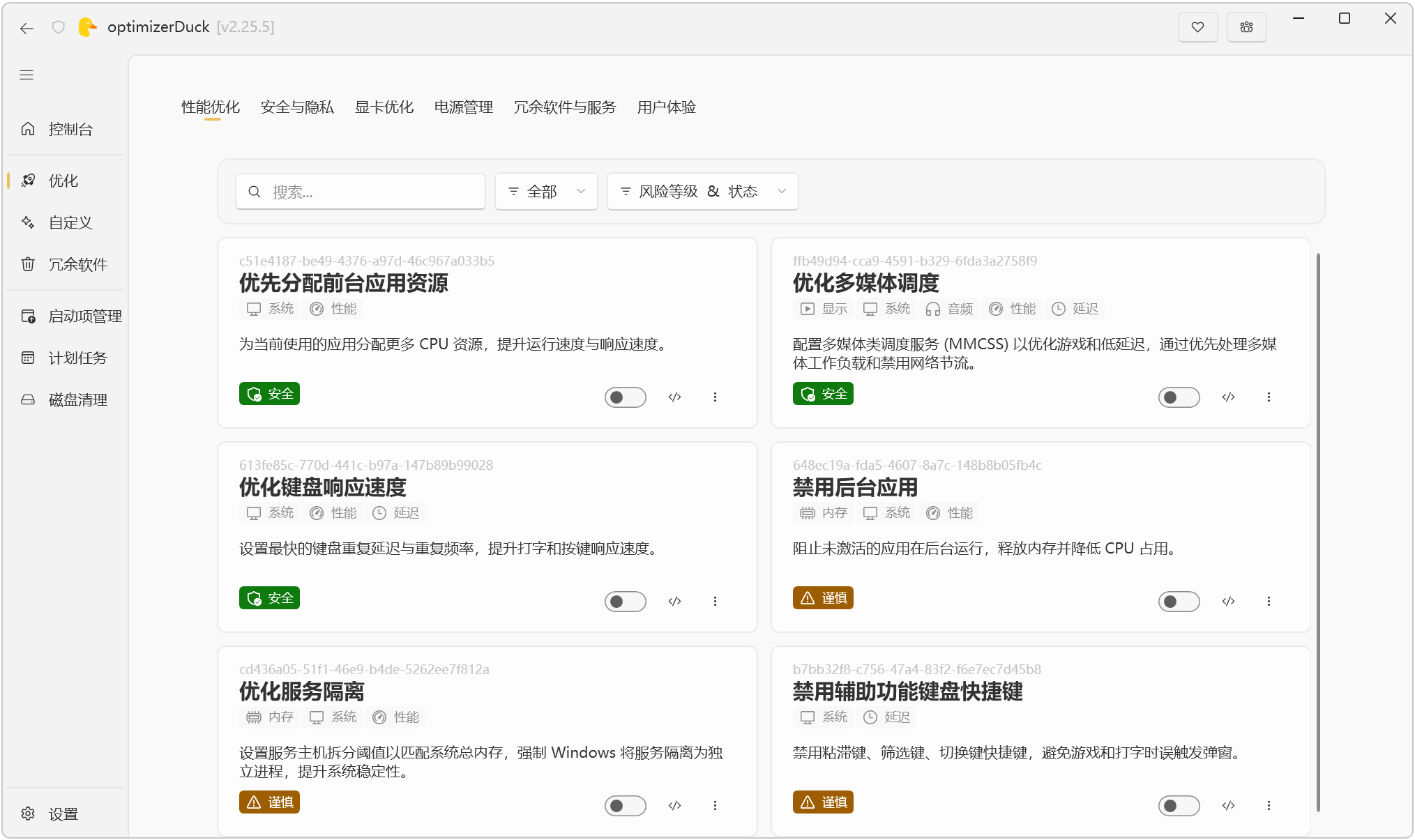Open 计划任务 in the sidebar

pyautogui.click(x=66, y=358)
